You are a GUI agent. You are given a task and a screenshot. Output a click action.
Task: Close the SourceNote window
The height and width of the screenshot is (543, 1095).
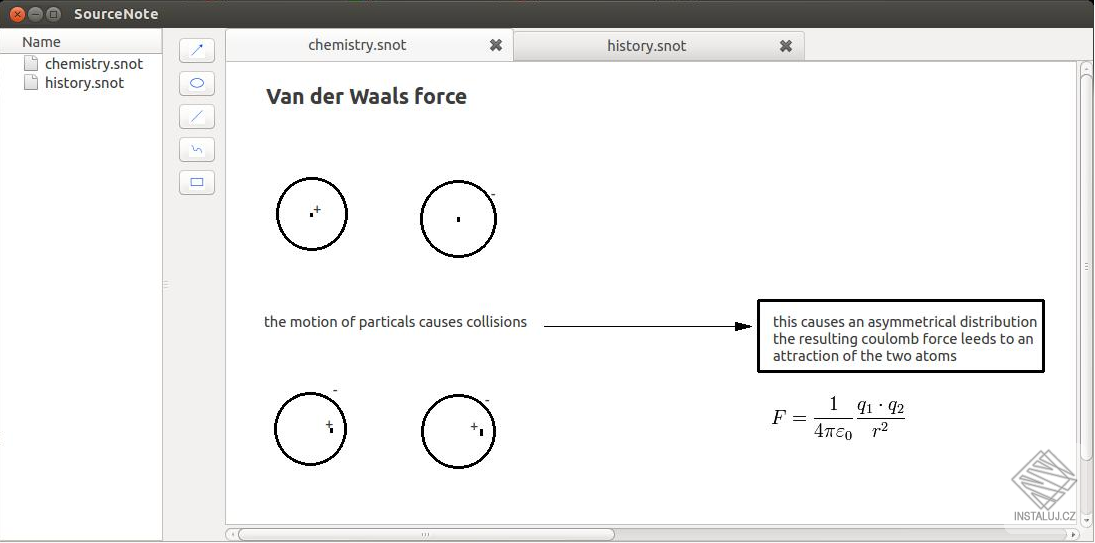pyautogui.click(x=18, y=14)
